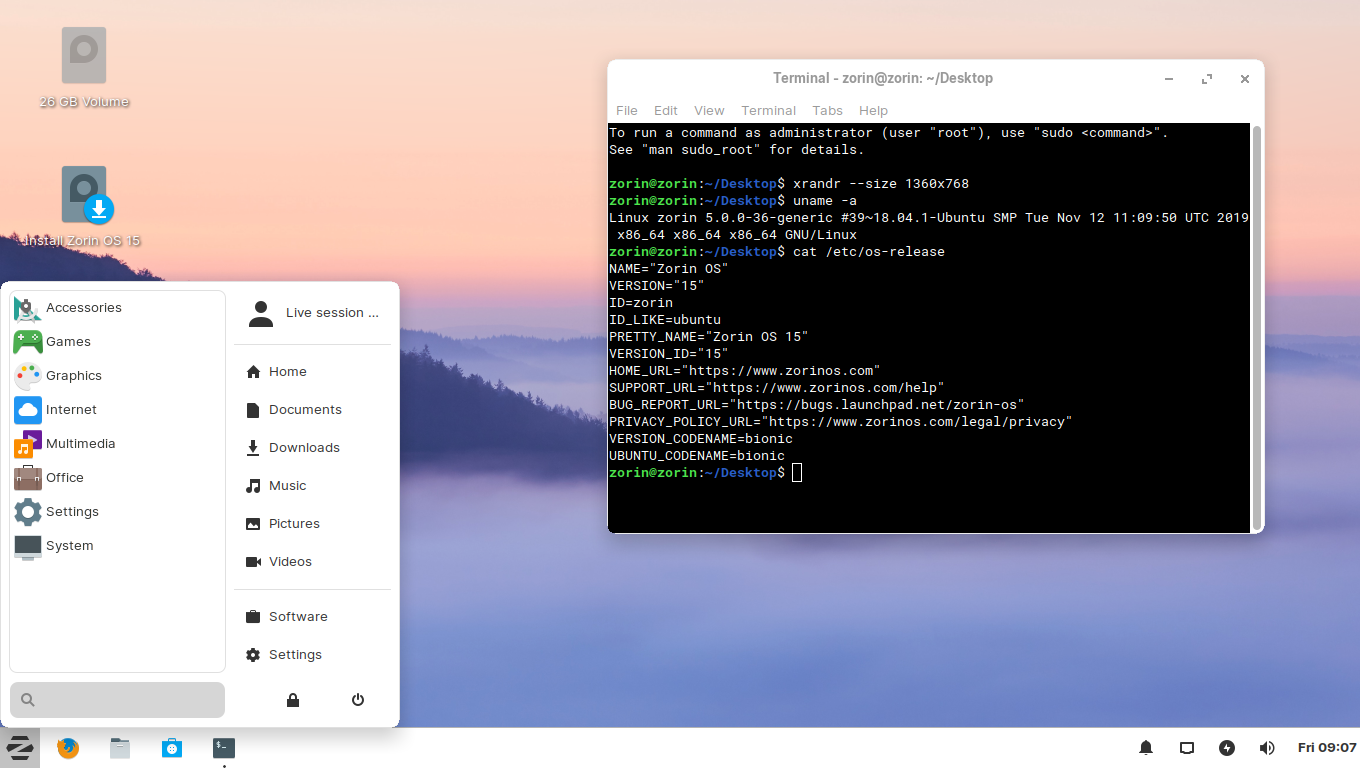Open the Downloads folder shortcut

coord(313,448)
